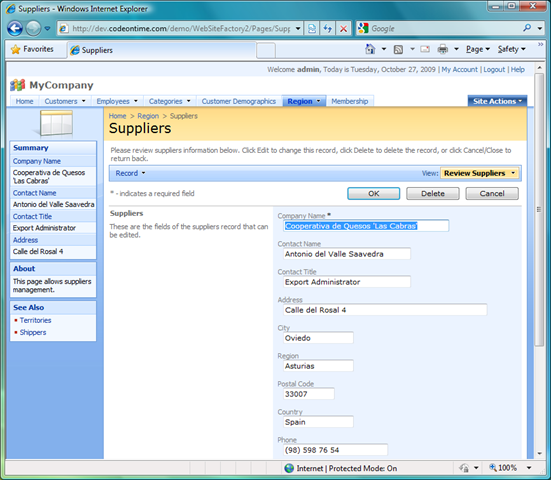551x480 pixels.
Task: Click the scroll up arrow at top
Action: coord(539,67)
